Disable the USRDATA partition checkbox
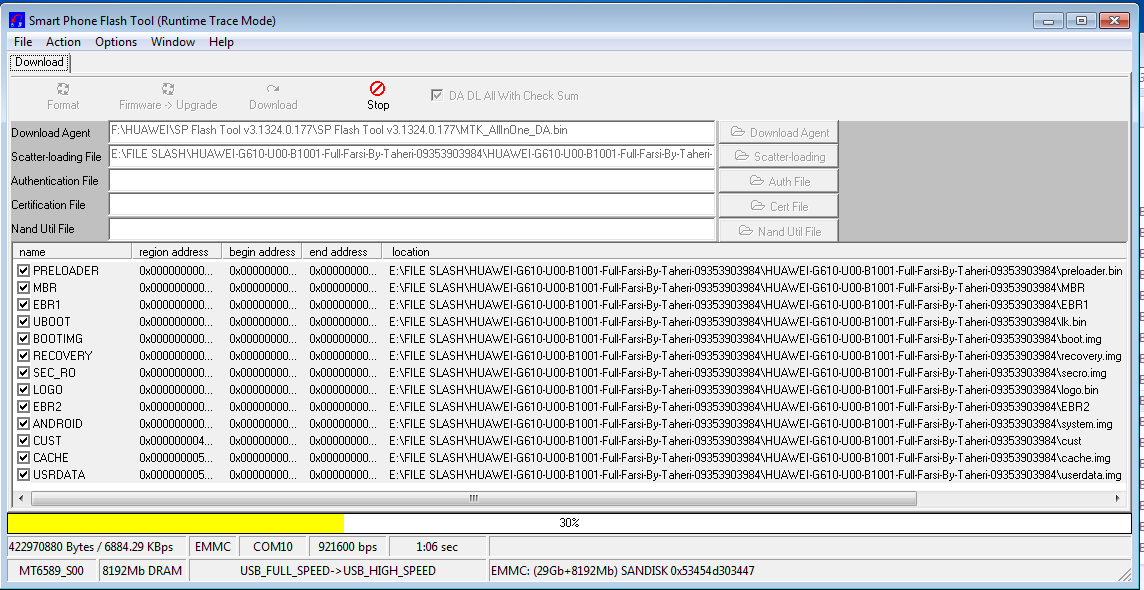 pyautogui.click(x=24, y=475)
